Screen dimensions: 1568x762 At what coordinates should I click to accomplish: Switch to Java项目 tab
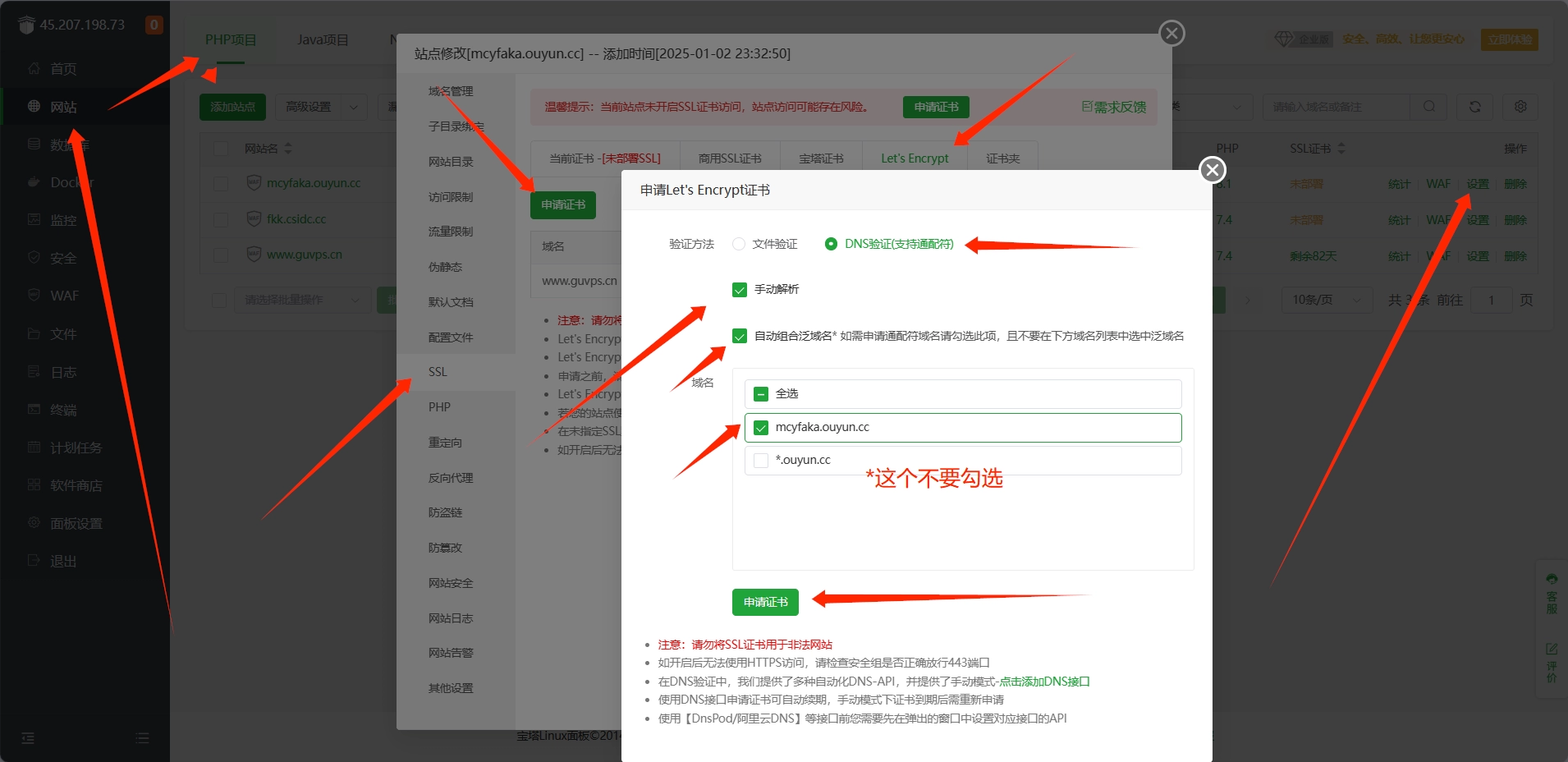323,39
